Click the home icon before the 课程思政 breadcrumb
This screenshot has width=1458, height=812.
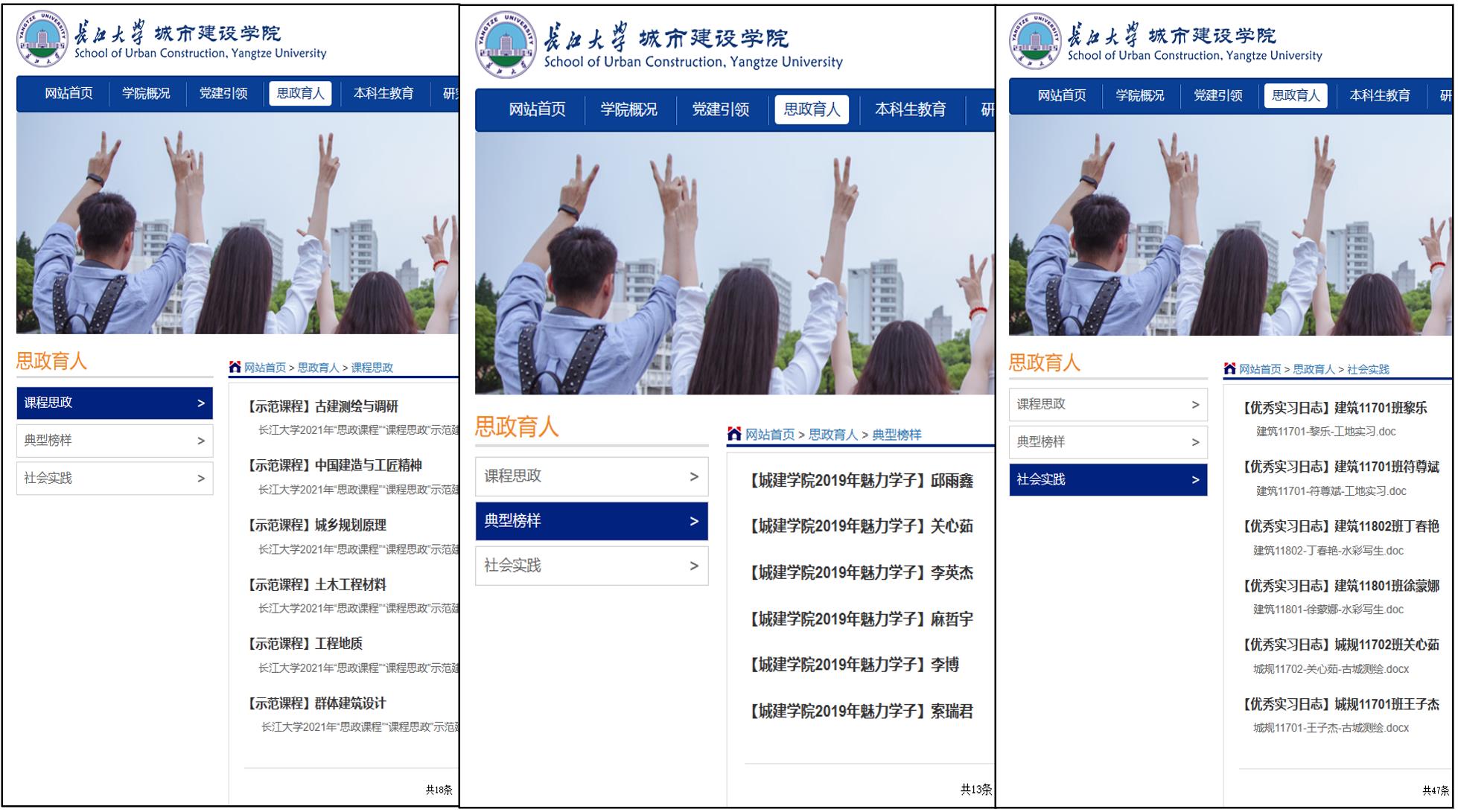(x=235, y=367)
